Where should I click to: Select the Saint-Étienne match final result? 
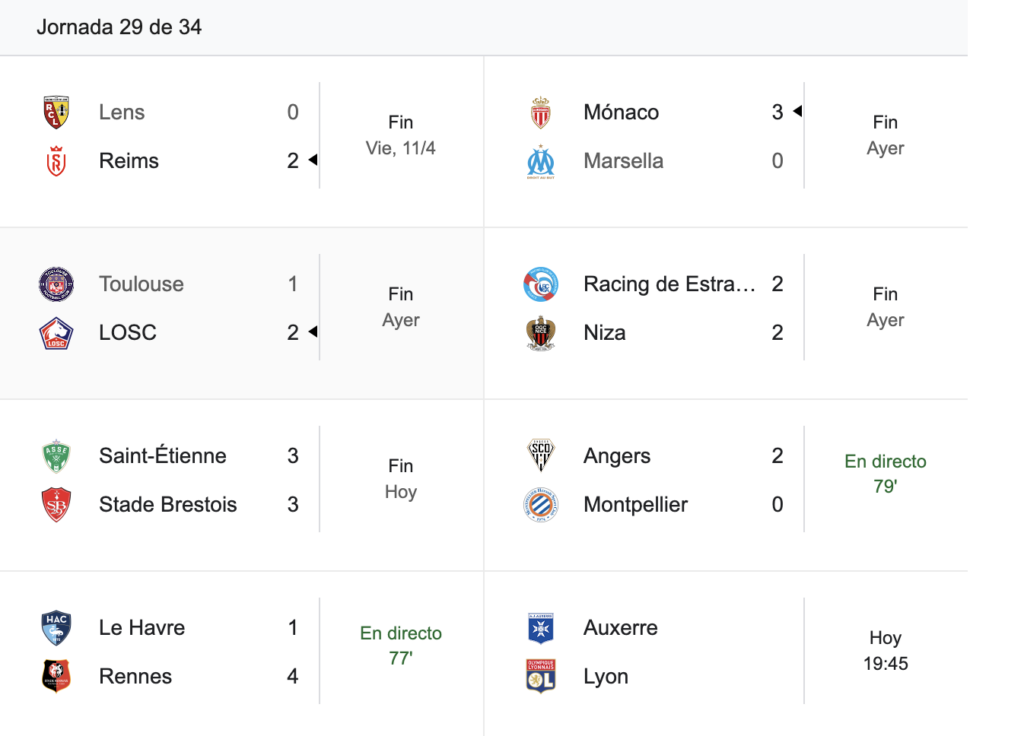click(400, 479)
